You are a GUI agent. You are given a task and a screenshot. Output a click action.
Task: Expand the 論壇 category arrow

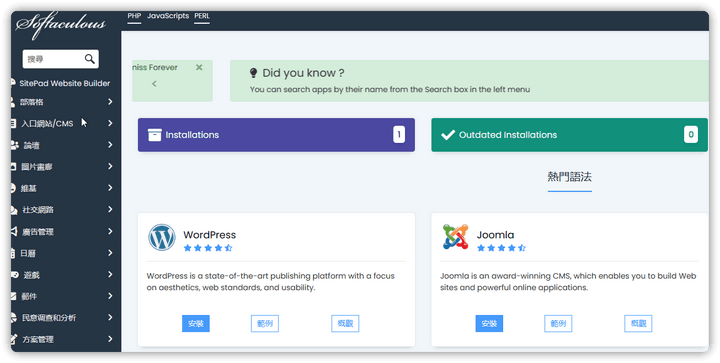(110, 145)
